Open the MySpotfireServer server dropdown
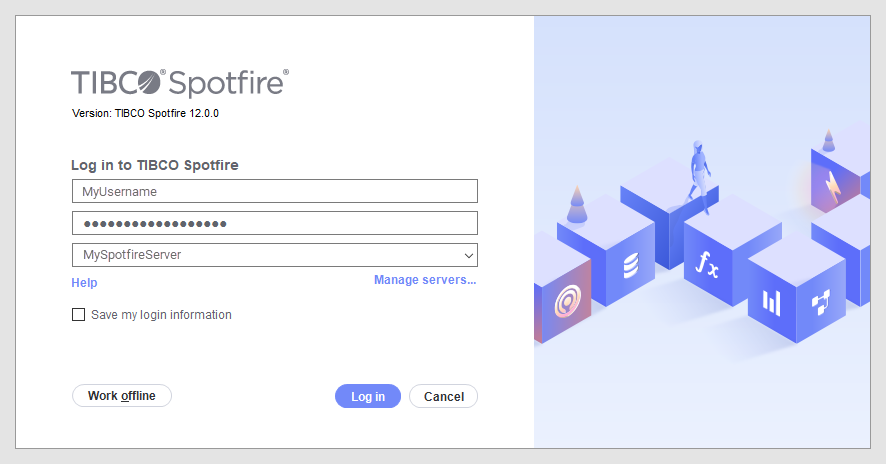This screenshot has width=886, height=464. tap(275, 255)
